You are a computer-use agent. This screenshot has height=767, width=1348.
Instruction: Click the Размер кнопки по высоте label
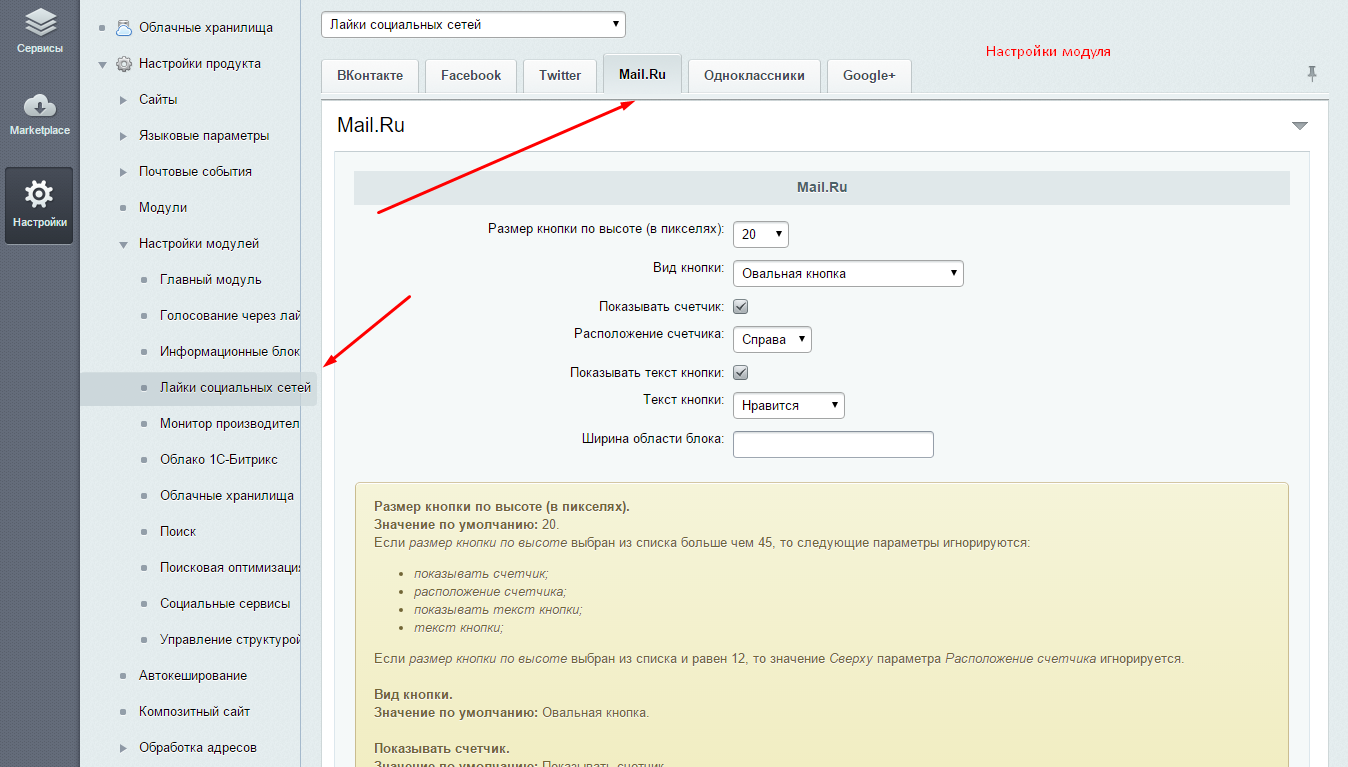point(606,228)
